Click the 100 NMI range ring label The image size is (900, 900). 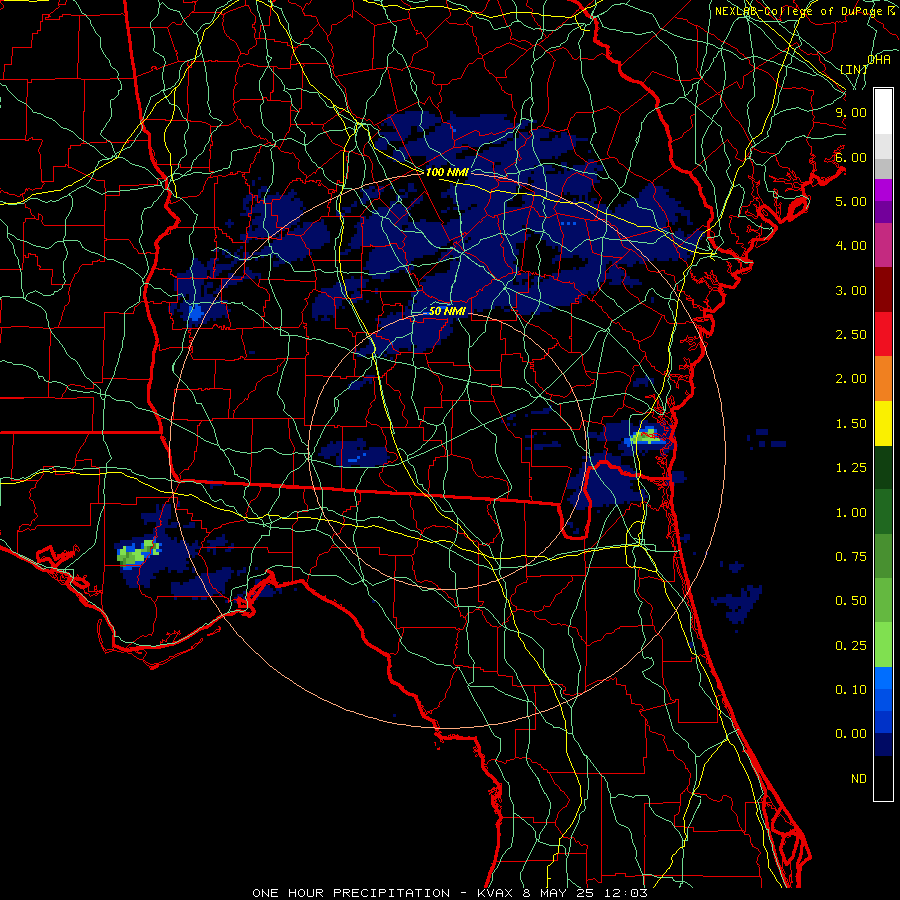pos(447,172)
